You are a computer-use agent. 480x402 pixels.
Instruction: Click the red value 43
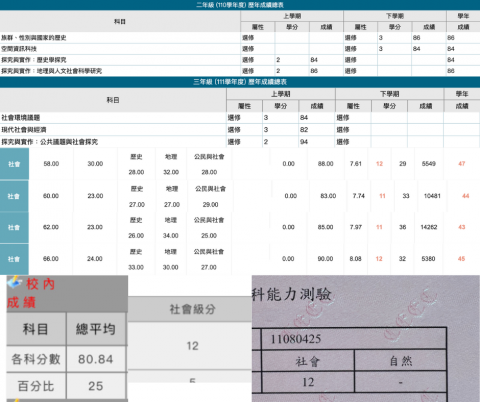point(462,227)
